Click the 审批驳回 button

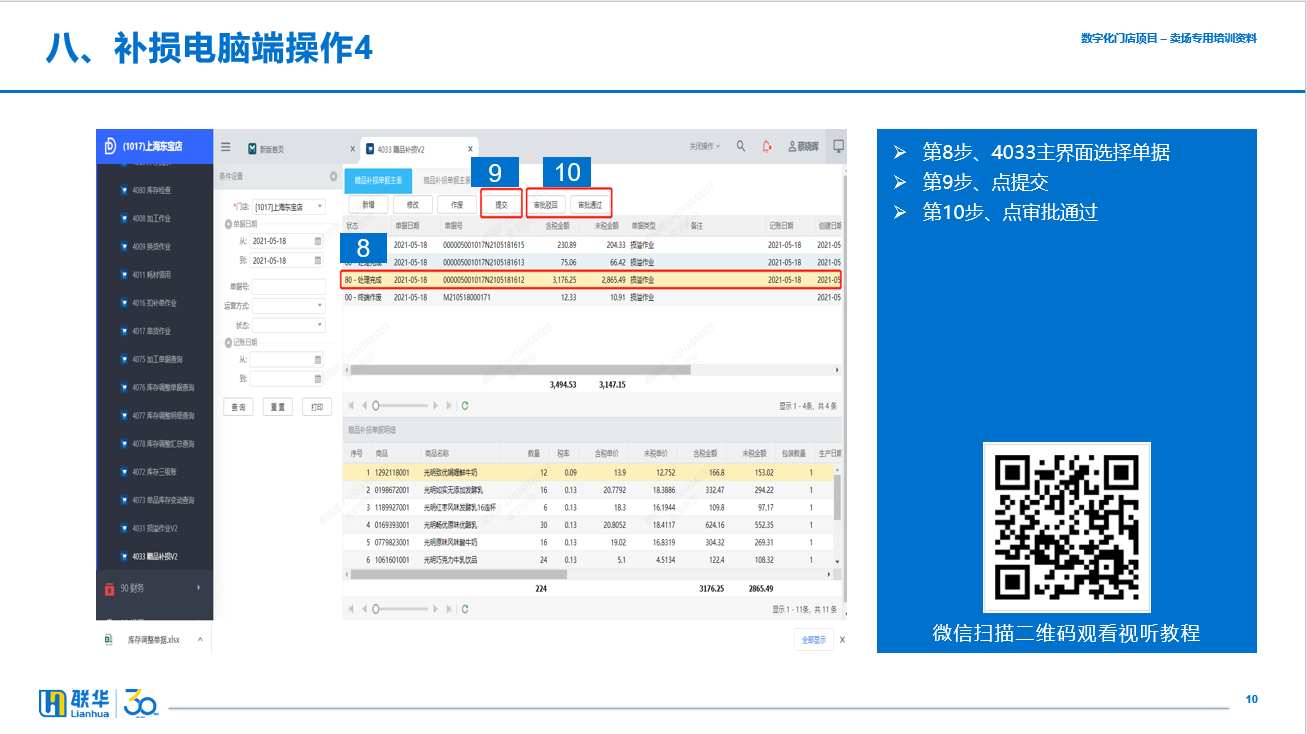click(546, 204)
